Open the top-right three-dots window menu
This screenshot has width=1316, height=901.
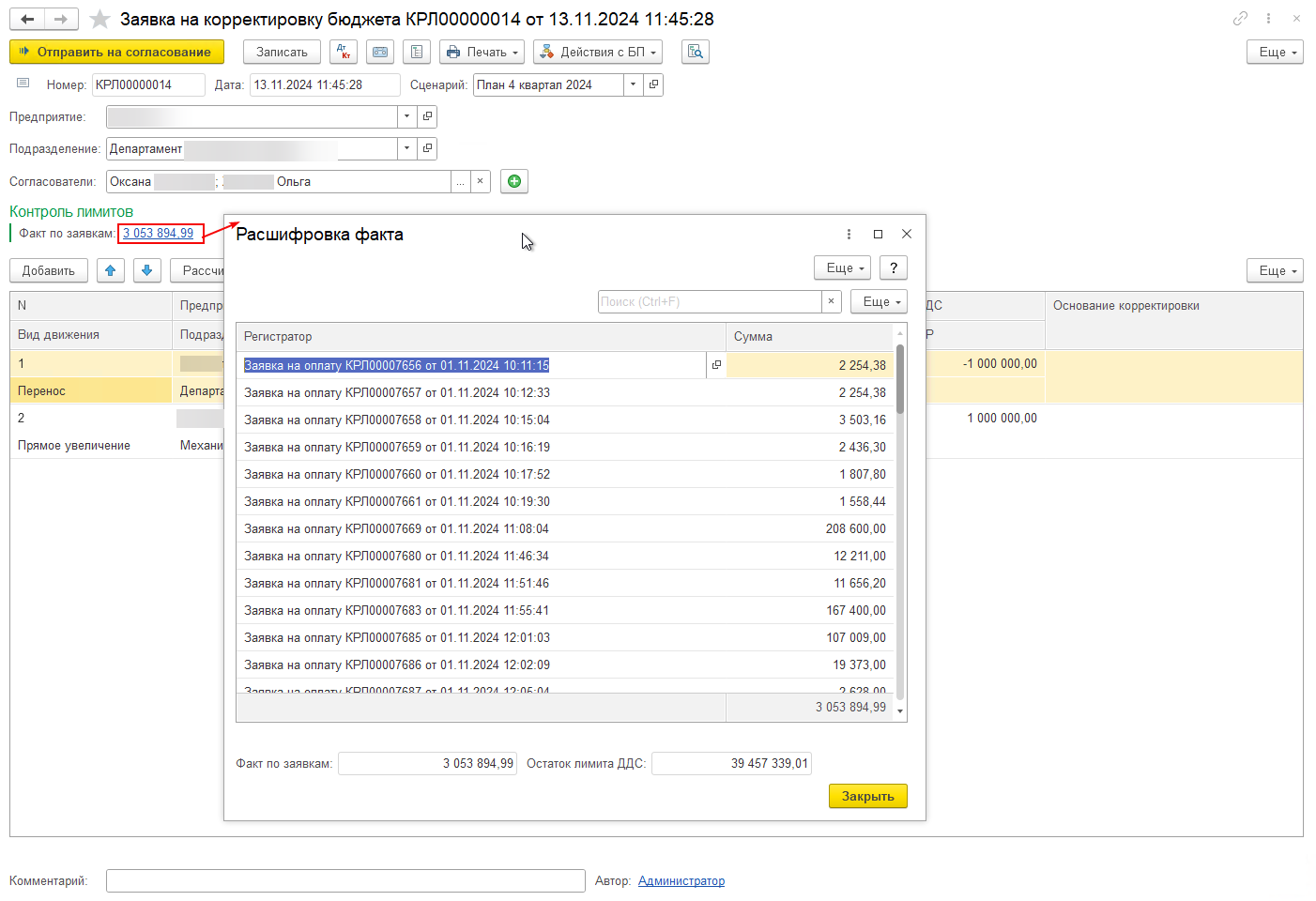pos(1268,18)
